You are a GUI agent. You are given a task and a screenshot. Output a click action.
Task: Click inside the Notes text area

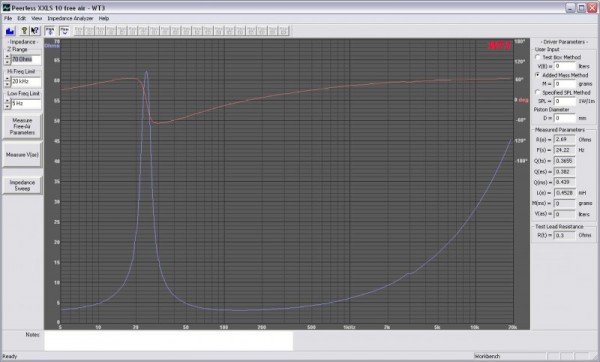pos(168,341)
